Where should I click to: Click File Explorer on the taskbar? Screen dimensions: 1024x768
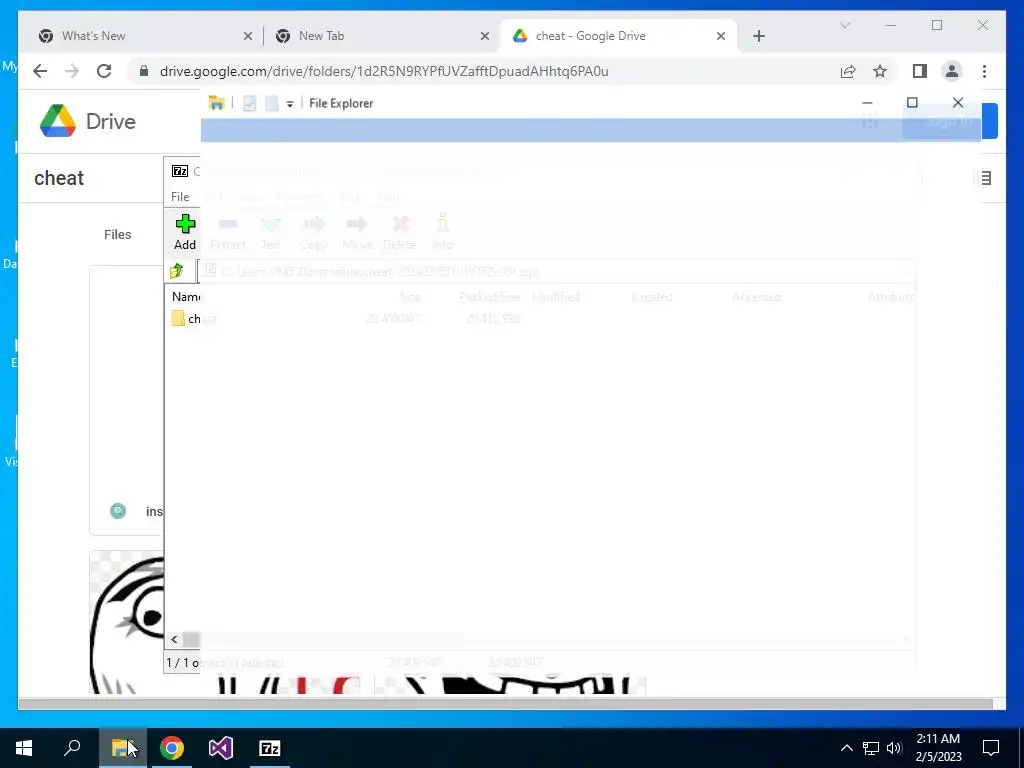(x=122, y=748)
